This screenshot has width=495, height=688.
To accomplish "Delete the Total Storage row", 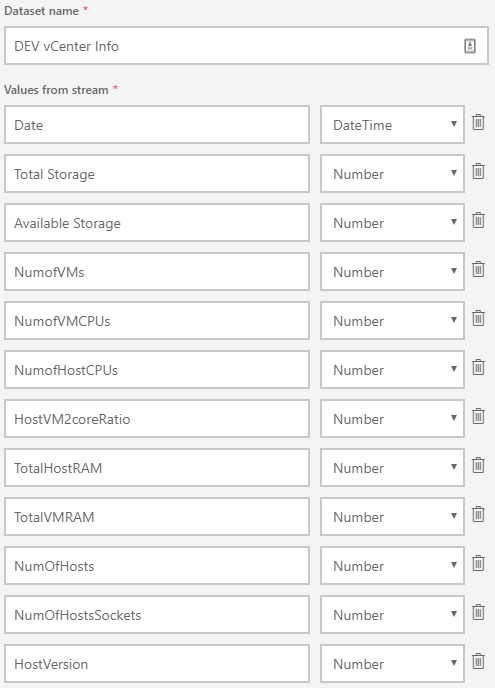I will (478, 171).
